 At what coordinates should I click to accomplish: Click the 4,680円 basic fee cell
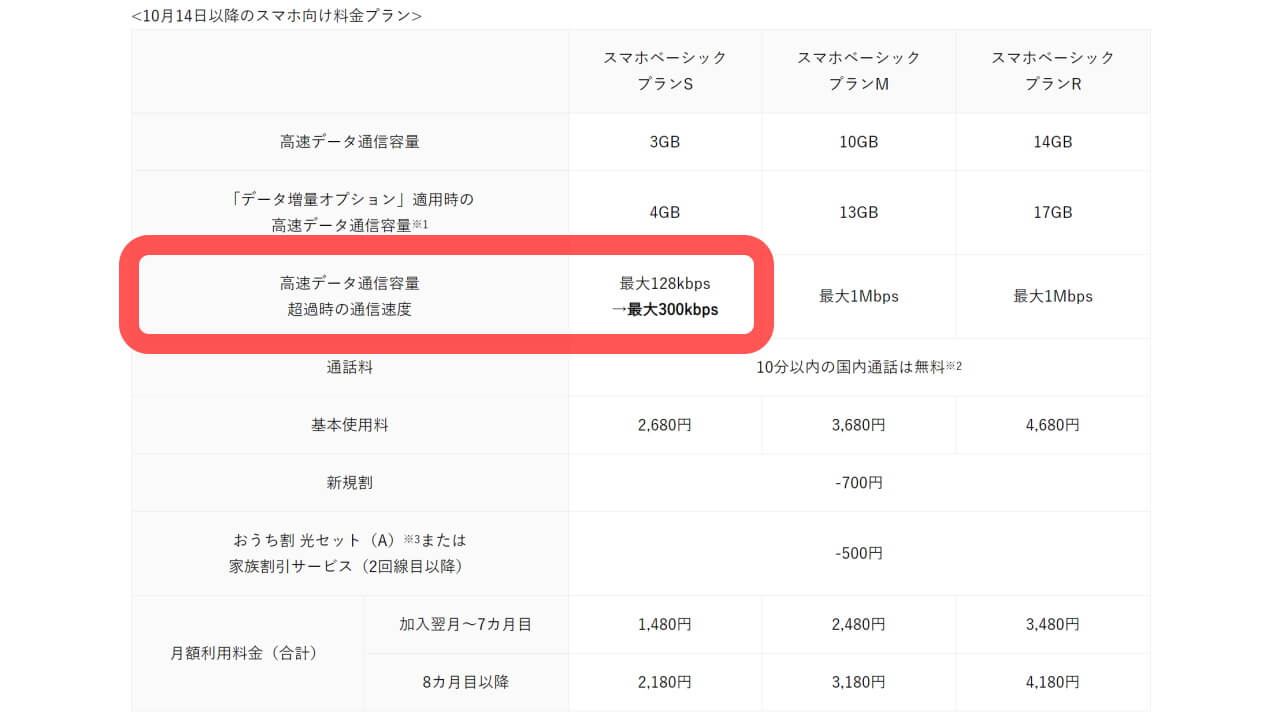point(1052,425)
